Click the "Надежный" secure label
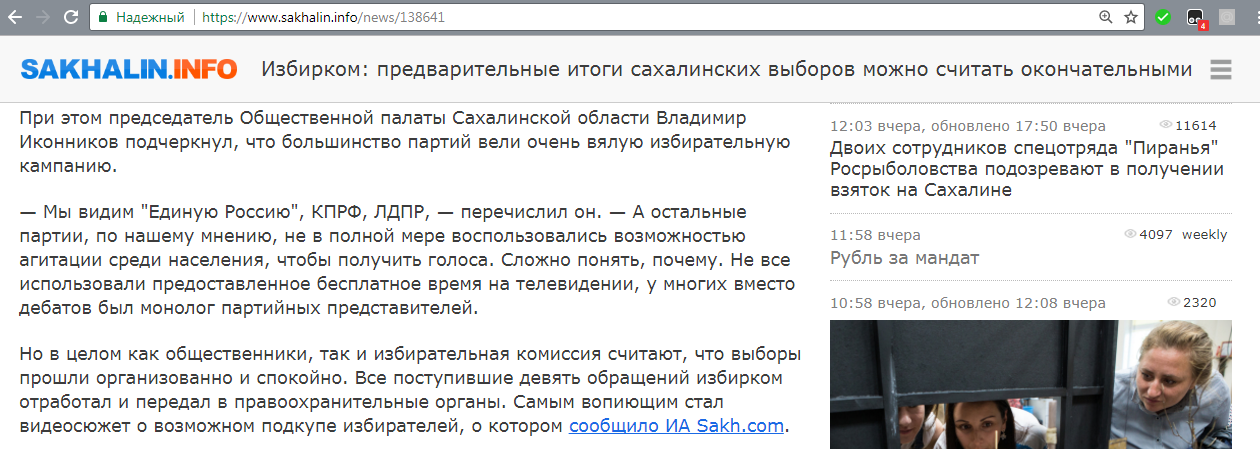This screenshot has height=449, width=1260. [150, 17]
